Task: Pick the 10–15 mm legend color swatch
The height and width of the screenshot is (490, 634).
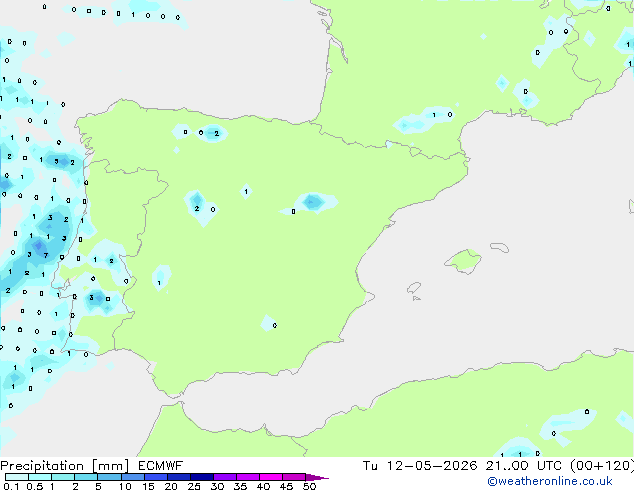Action: click(132, 477)
